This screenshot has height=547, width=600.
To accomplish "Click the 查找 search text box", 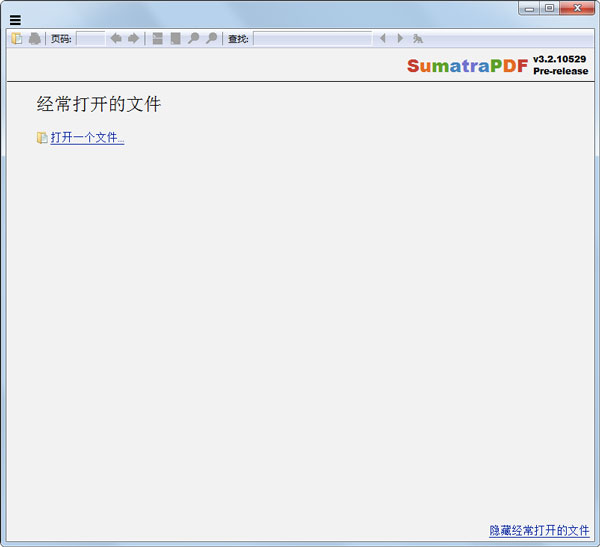I will point(312,39).
